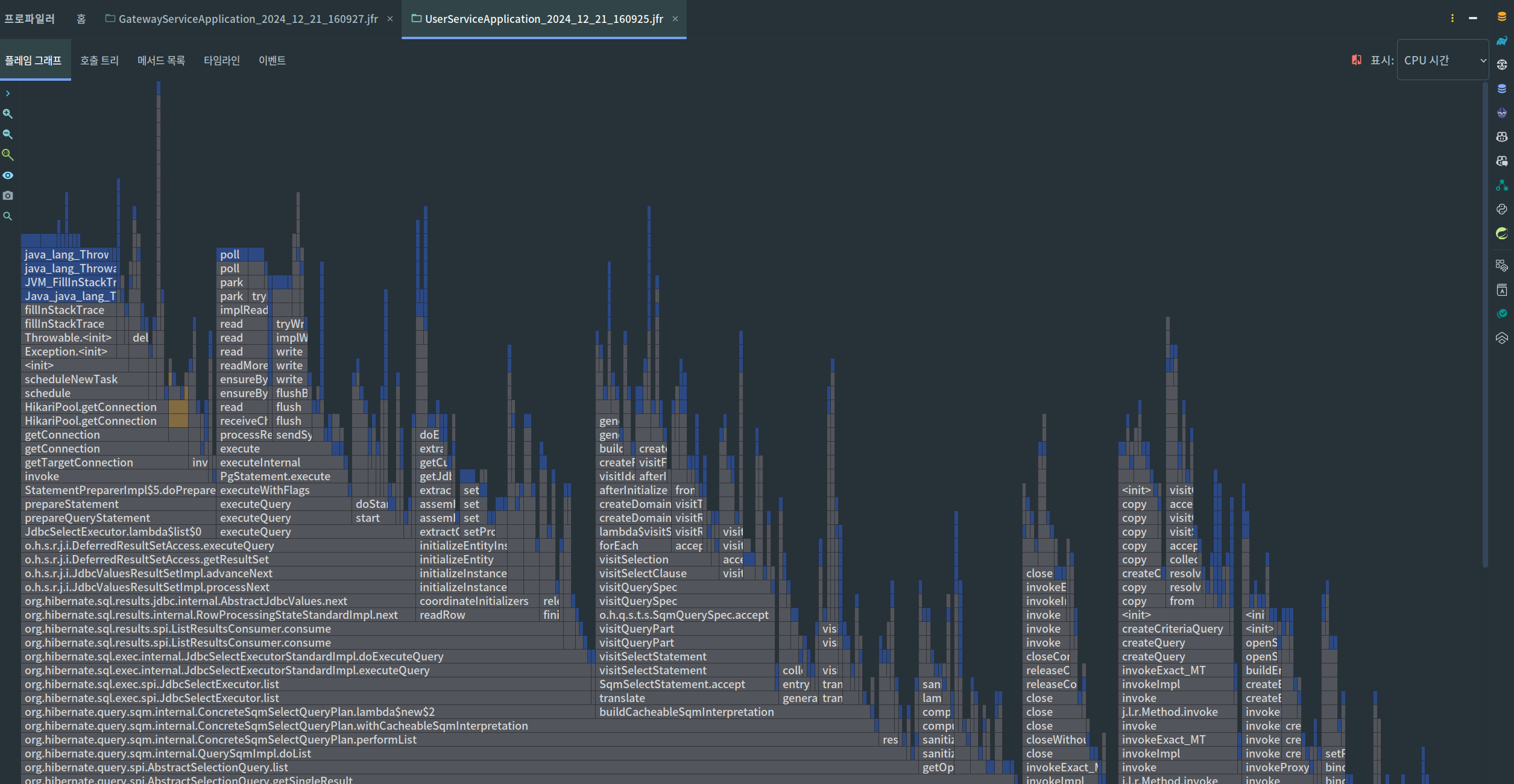The image size is (1514, 784).
Task: Reset flame graph zoom to 1:1
Action: [8, 154]
